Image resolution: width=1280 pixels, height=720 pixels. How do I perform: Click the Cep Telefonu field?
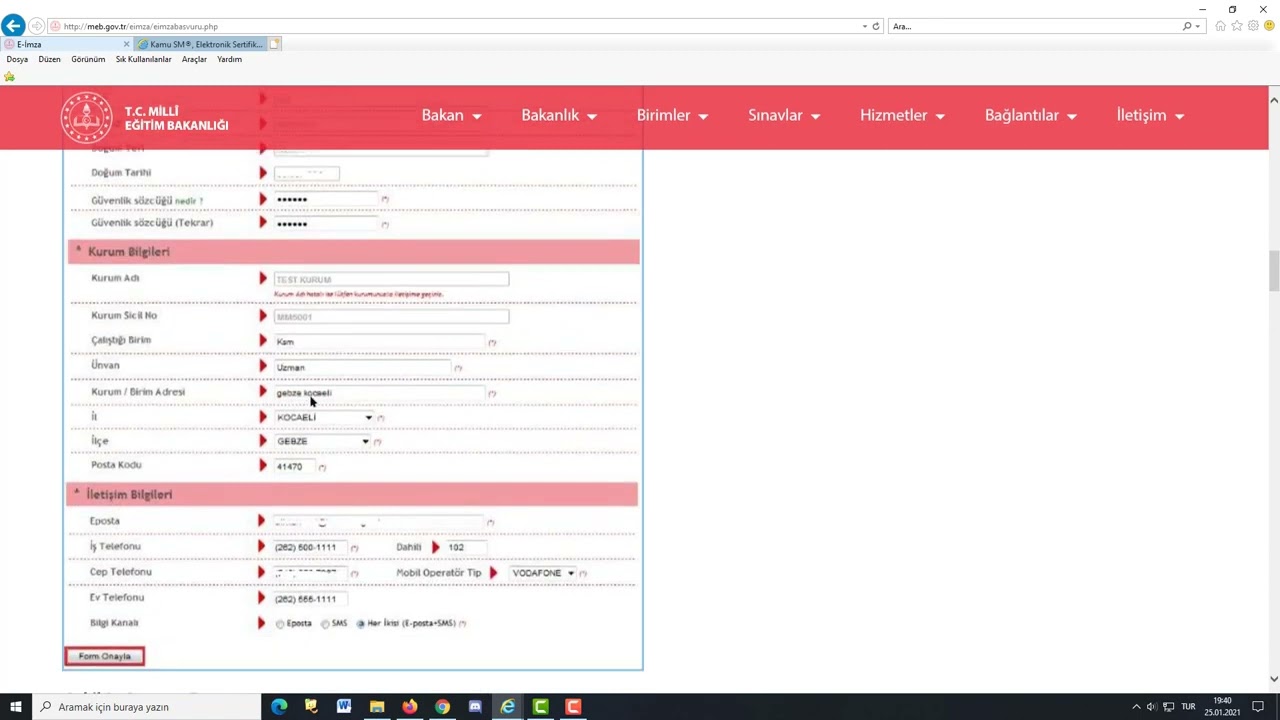tap(310, 573)
